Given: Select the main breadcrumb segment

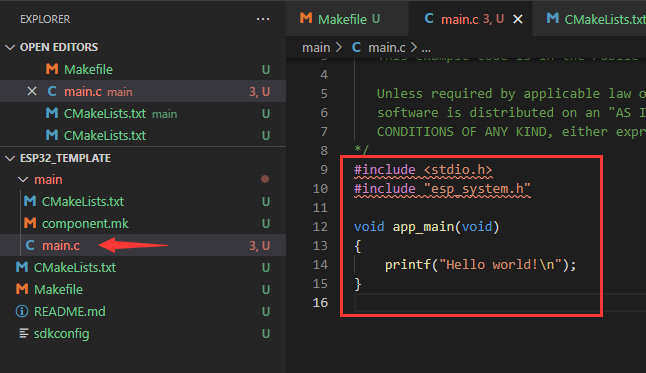Looking at the screenshot, I should [316, 47].
